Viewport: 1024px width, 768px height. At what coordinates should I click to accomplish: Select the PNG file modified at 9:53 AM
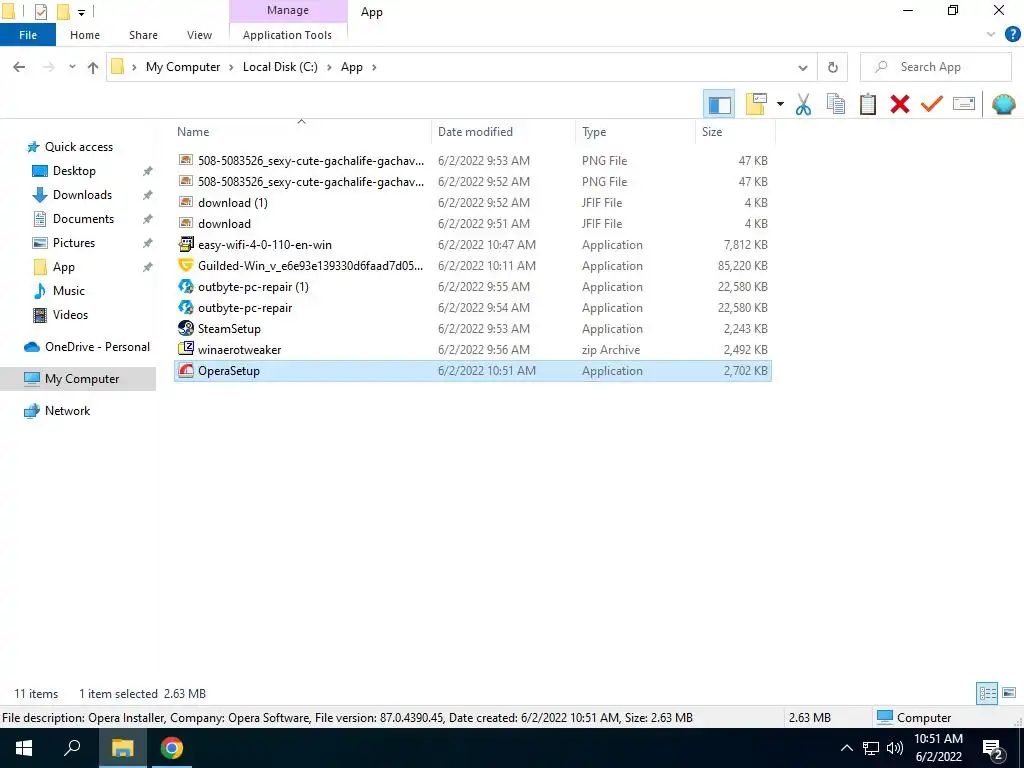(473, 161)
